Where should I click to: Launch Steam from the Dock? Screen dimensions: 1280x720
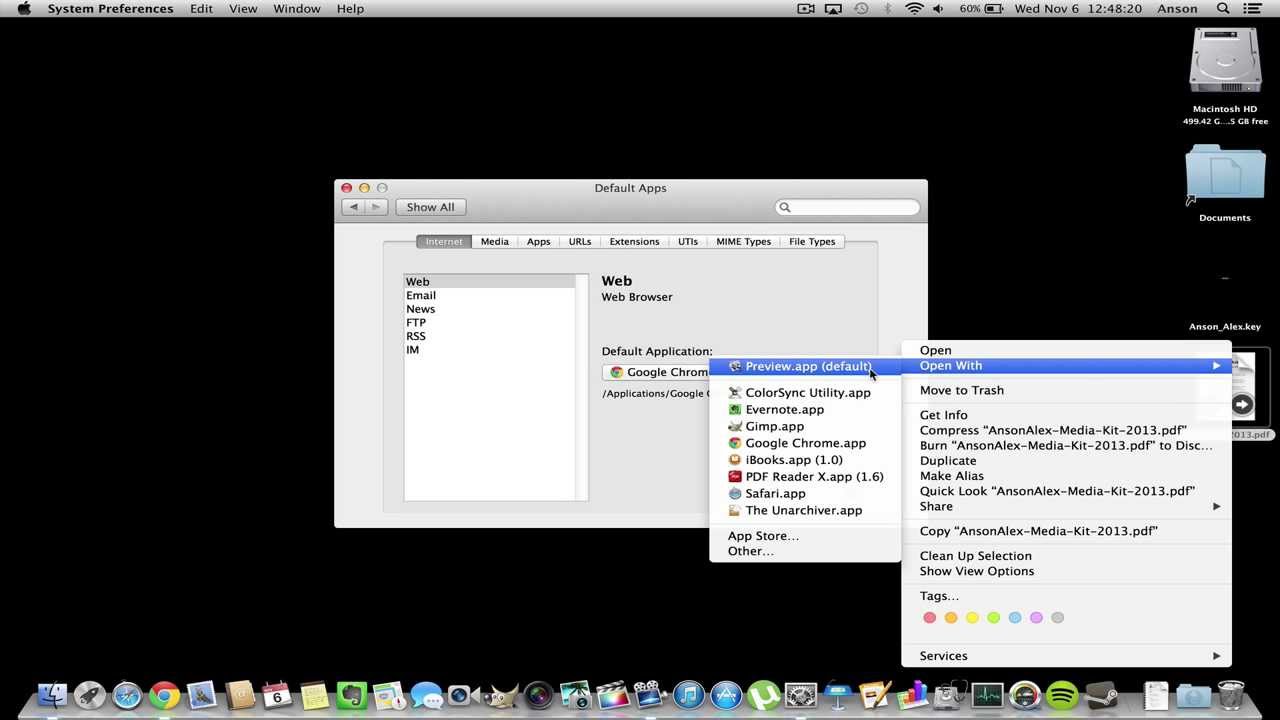1100,695
